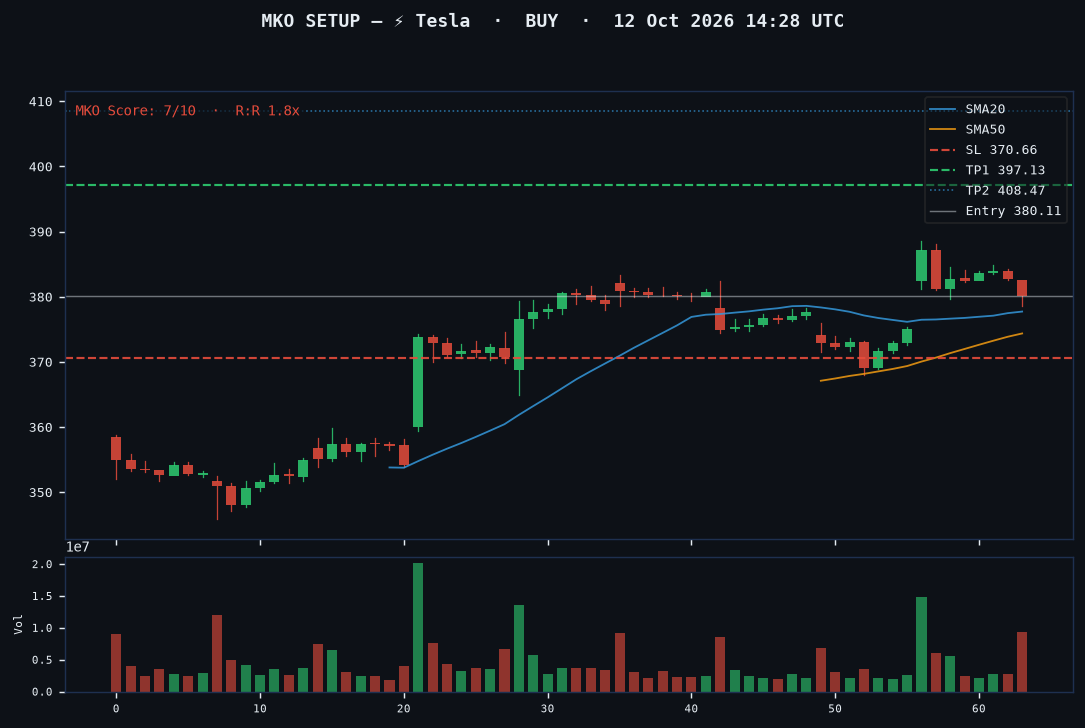Screen dimensions: 1085x728
Task: Click the x-axis tick label 20
Action: [x=403, y=709]
